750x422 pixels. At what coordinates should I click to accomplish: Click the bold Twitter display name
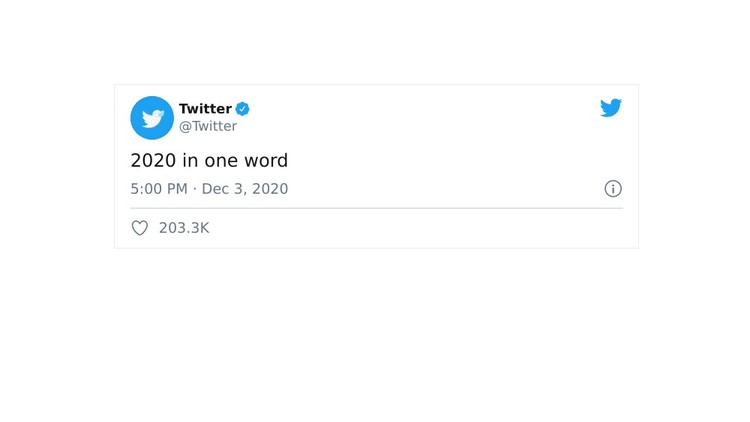(205, 109)
